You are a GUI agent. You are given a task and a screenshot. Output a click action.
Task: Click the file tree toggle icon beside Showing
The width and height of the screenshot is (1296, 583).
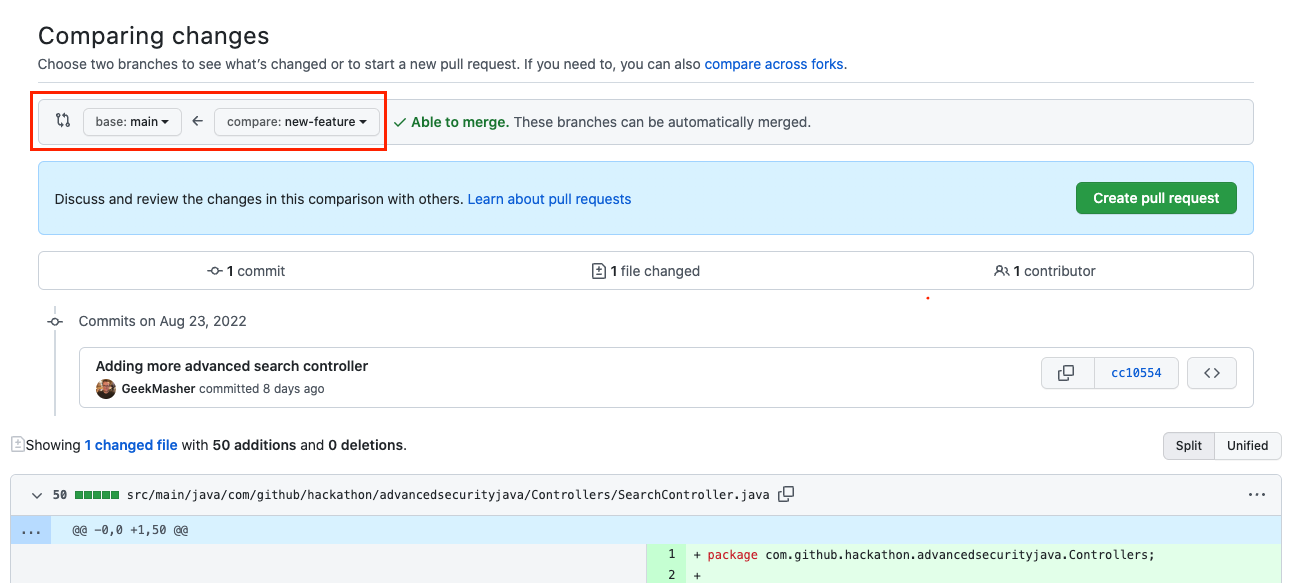pyautogui.click(x=17, y=444)
